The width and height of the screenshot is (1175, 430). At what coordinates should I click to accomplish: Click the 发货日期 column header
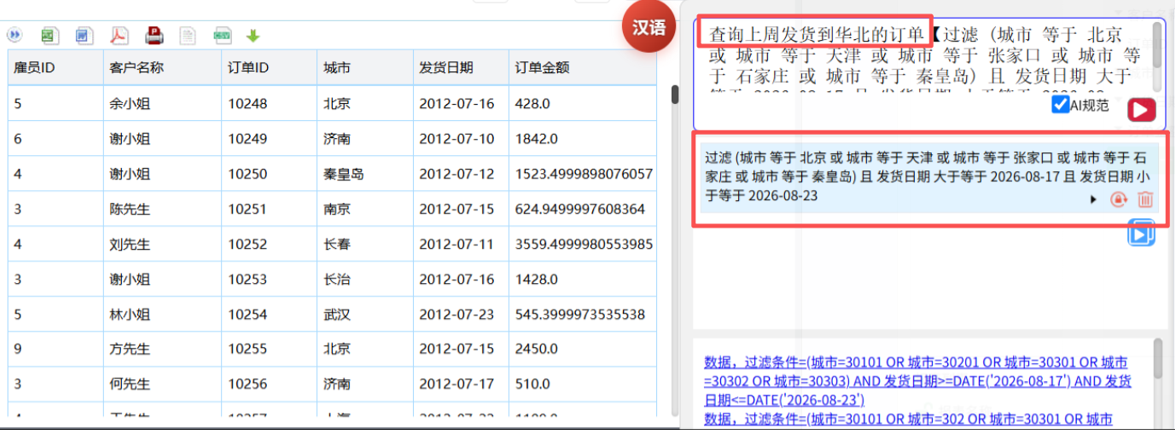(461, 67)
